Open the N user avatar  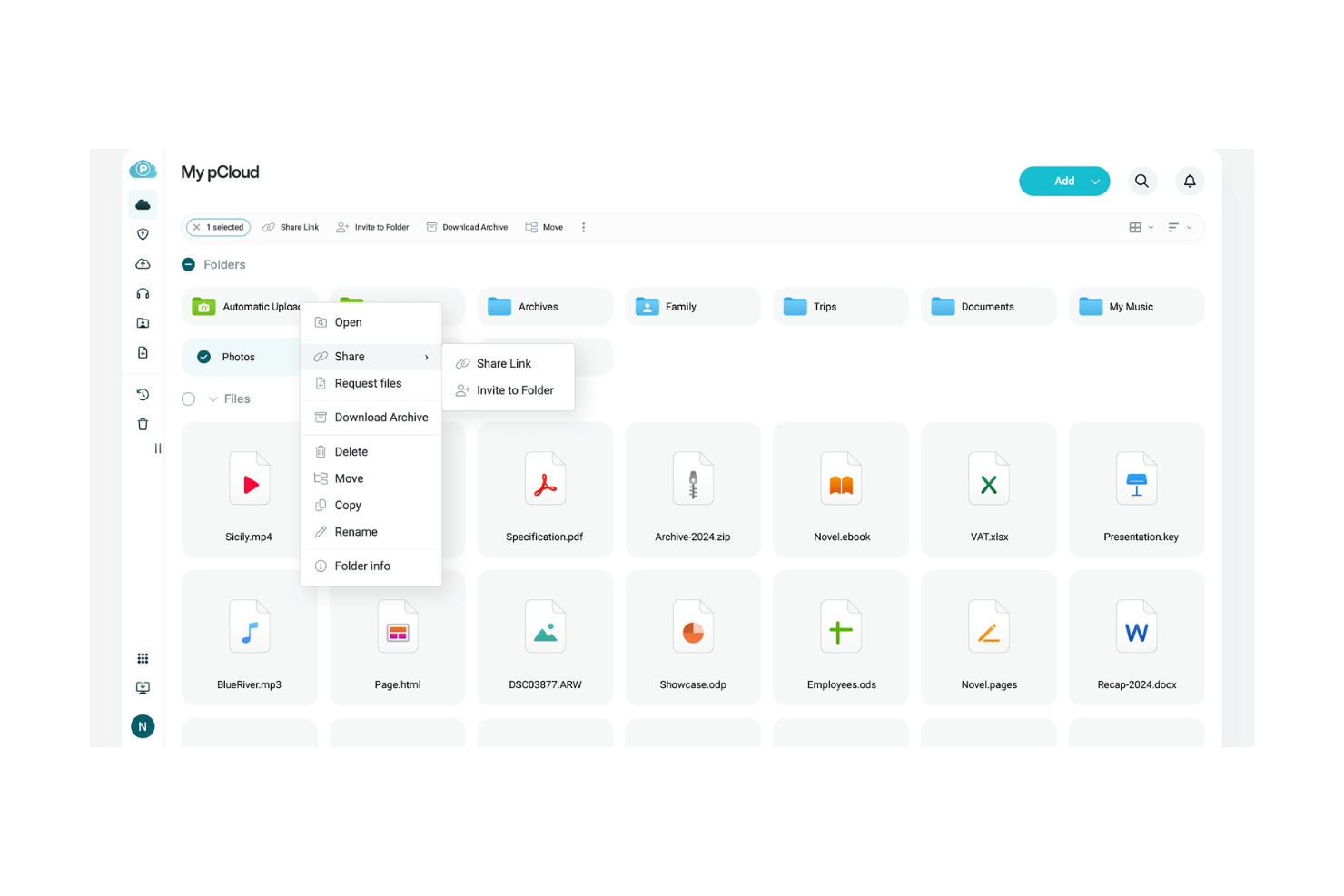click(143, 726)
